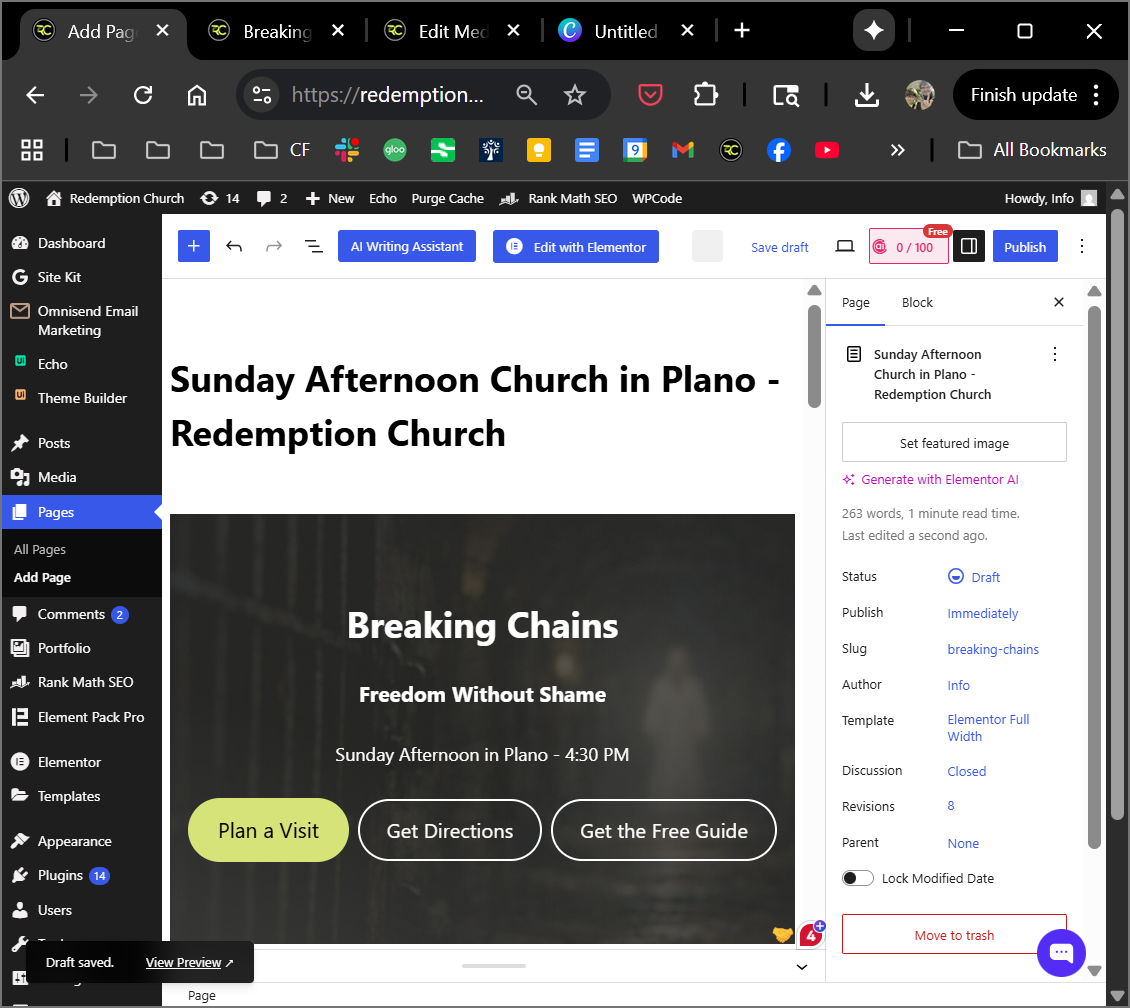Open the live chat bubble widget
Image resolution: width=1130 pixels, height=1008 pixels.
(x=1061, y=953)
